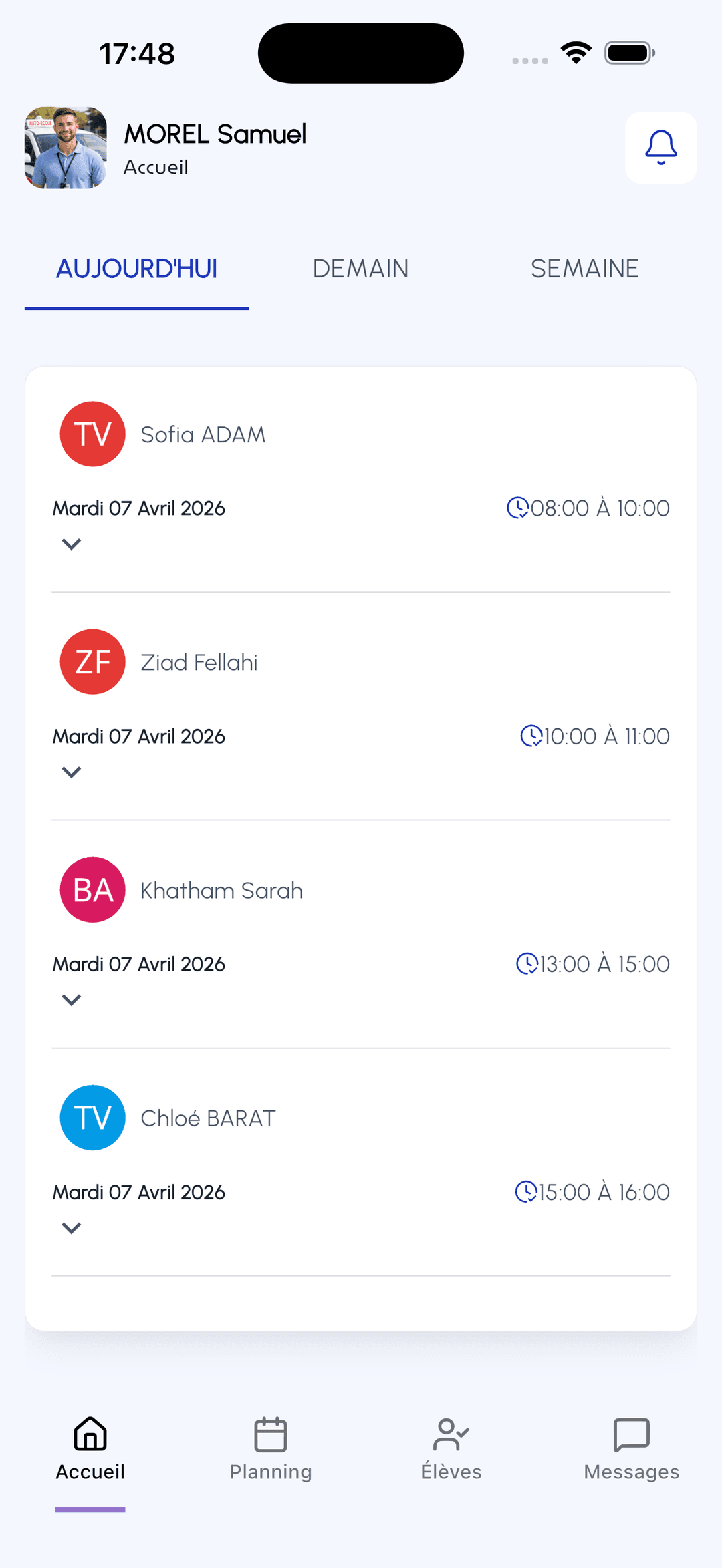Tap Chloé BARAT's blue TV avatar
This screenshot has width=722, height=1568.
pyautogui.click(x=93, y=1118)
